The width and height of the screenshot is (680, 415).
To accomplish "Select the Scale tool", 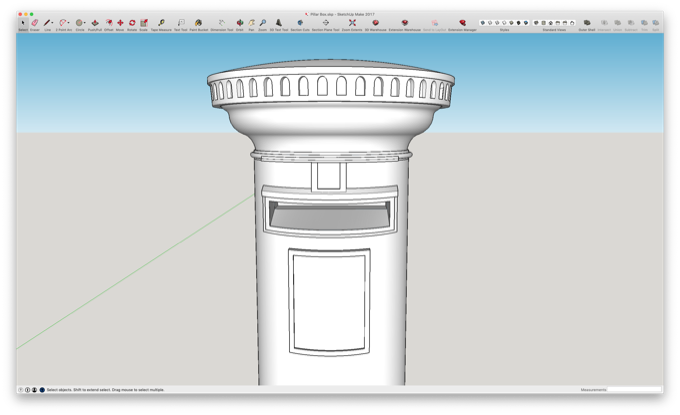I will (144, 23).
